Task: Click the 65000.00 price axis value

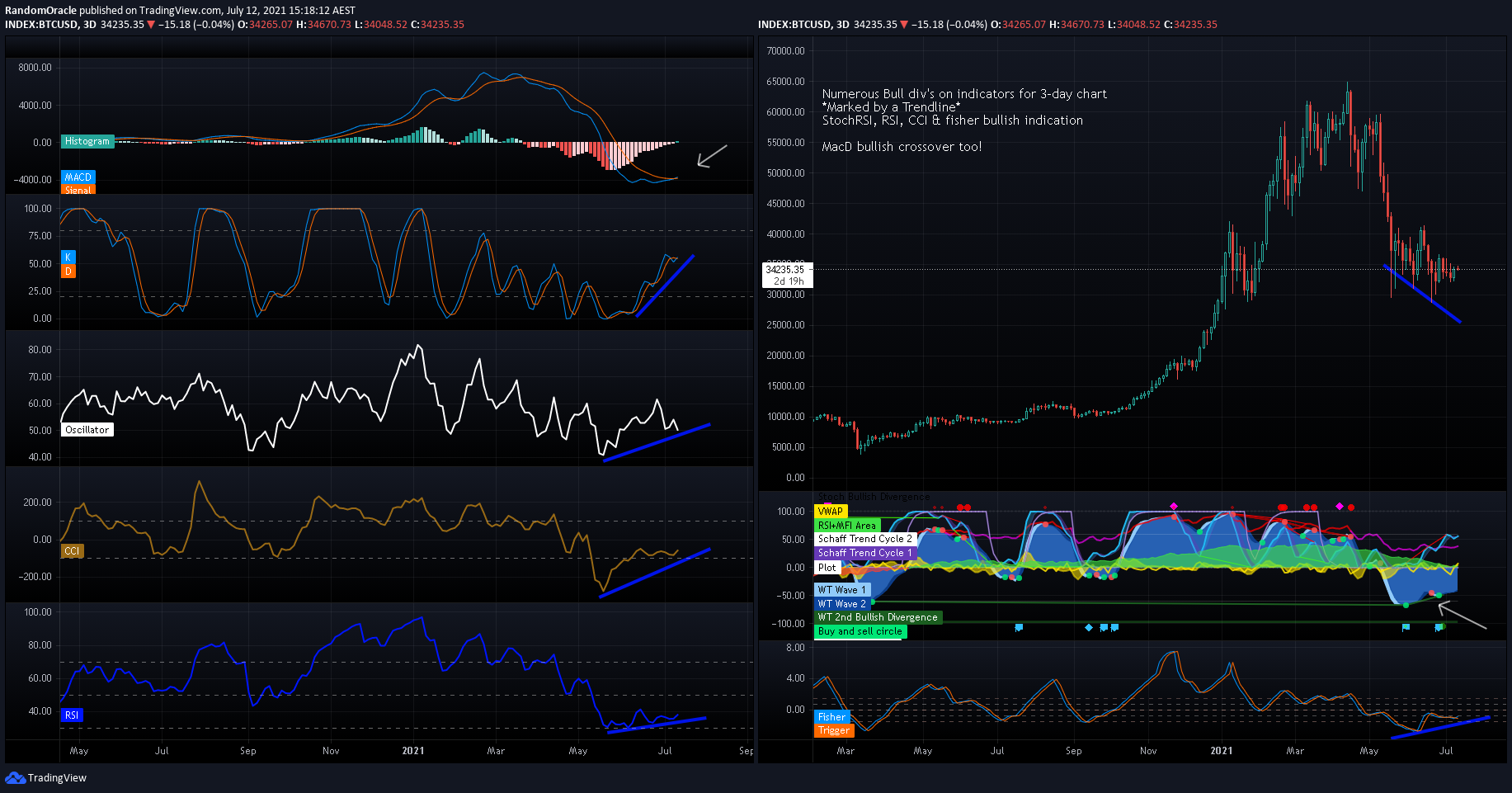Action: coord(785,81)
